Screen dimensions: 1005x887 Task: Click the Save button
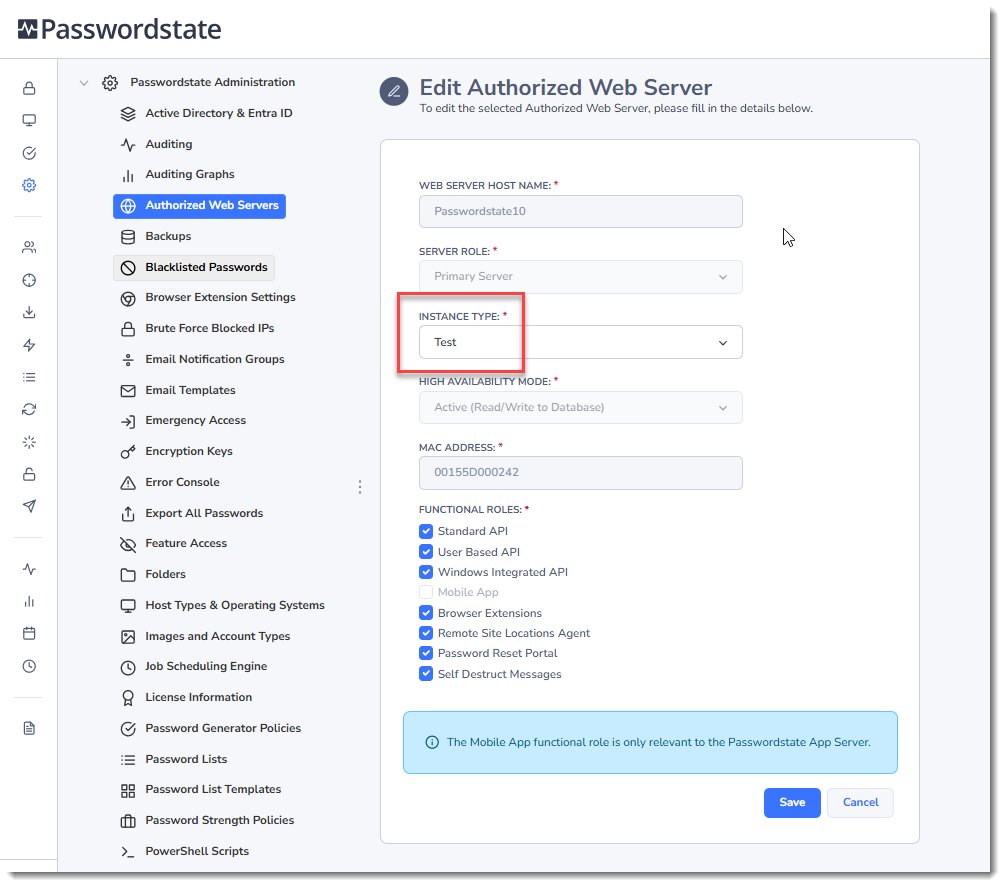coord(792,803)
